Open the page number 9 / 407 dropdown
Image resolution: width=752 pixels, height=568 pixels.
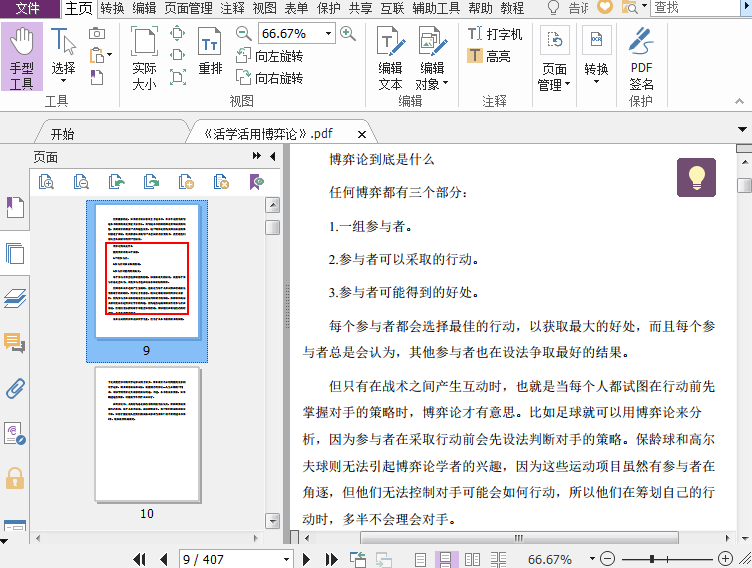[286, 559]
